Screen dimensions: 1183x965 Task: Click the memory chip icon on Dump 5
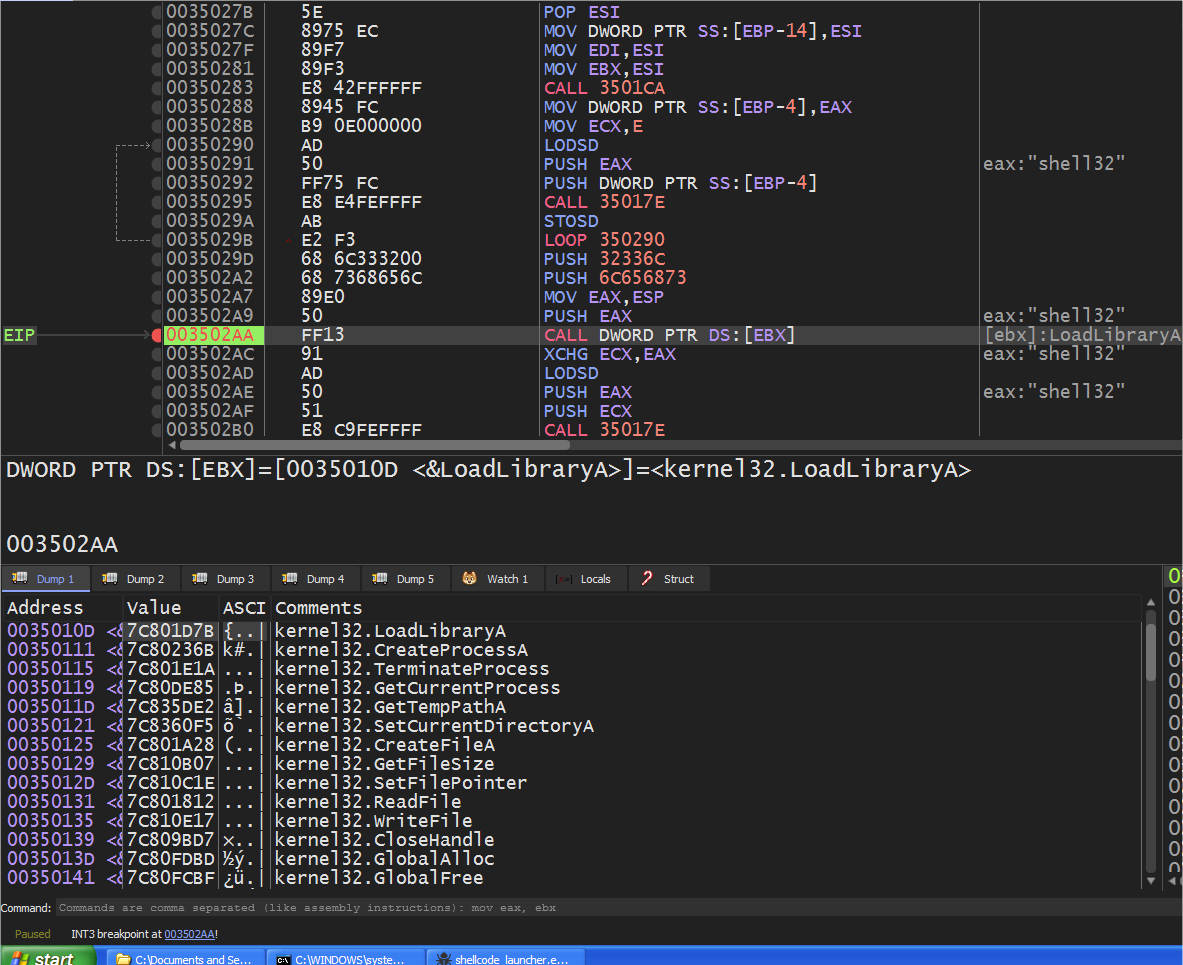pyautogui.click(x=379, y=579)
